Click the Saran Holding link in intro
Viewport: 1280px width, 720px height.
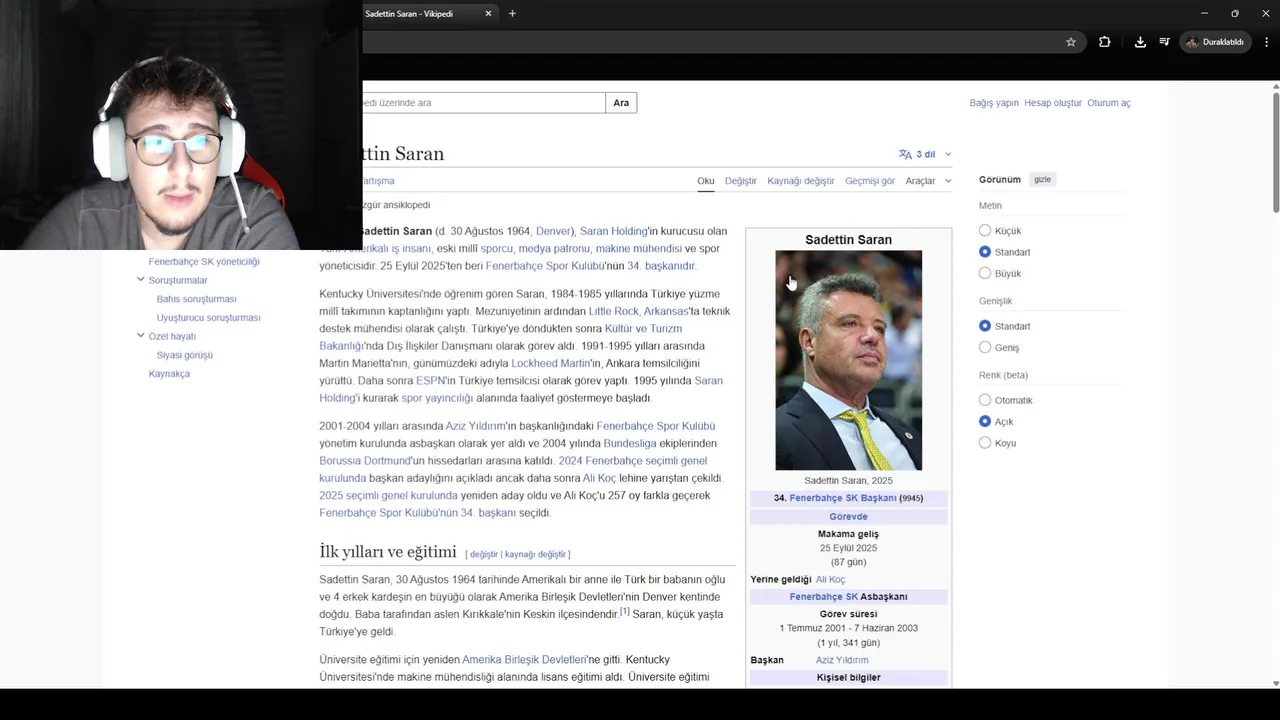(613, 231)
